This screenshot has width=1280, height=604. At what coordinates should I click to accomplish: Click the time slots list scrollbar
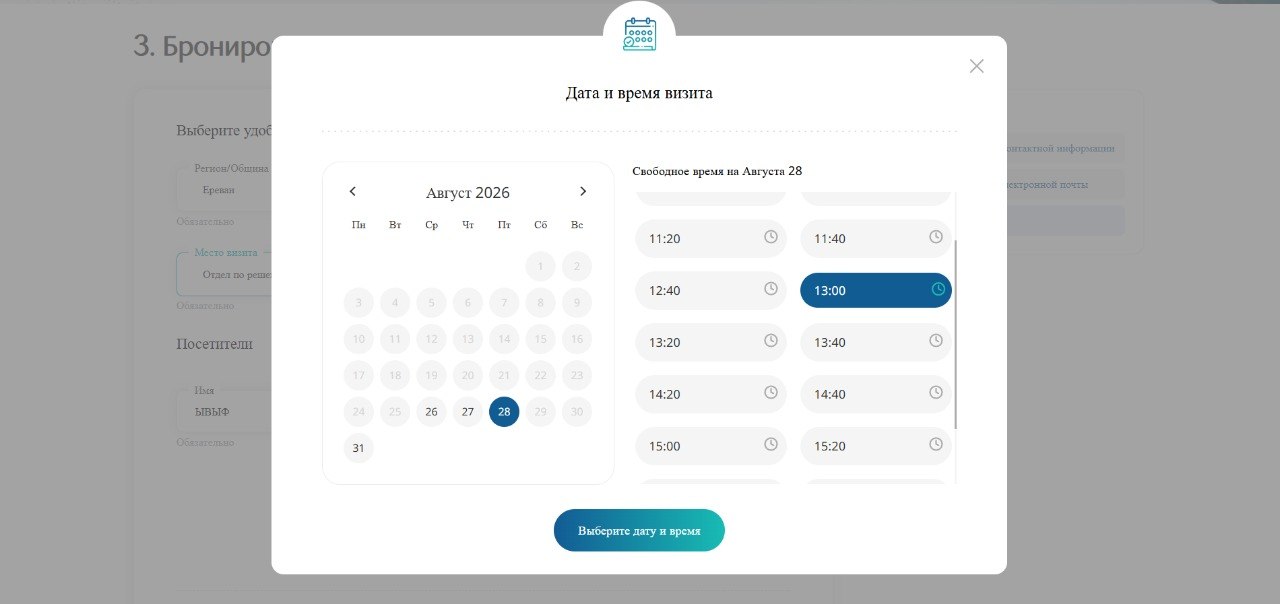[956, 334]
